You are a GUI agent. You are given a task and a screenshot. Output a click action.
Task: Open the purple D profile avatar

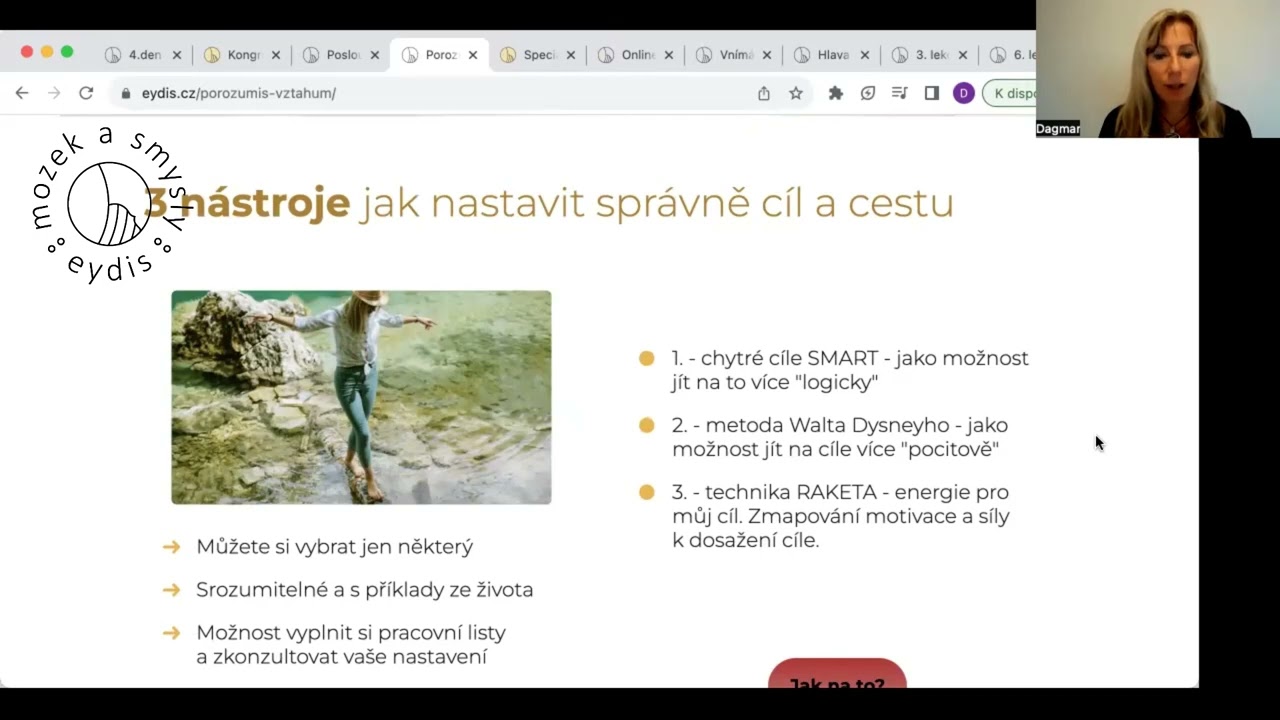[x=964, y=93]
